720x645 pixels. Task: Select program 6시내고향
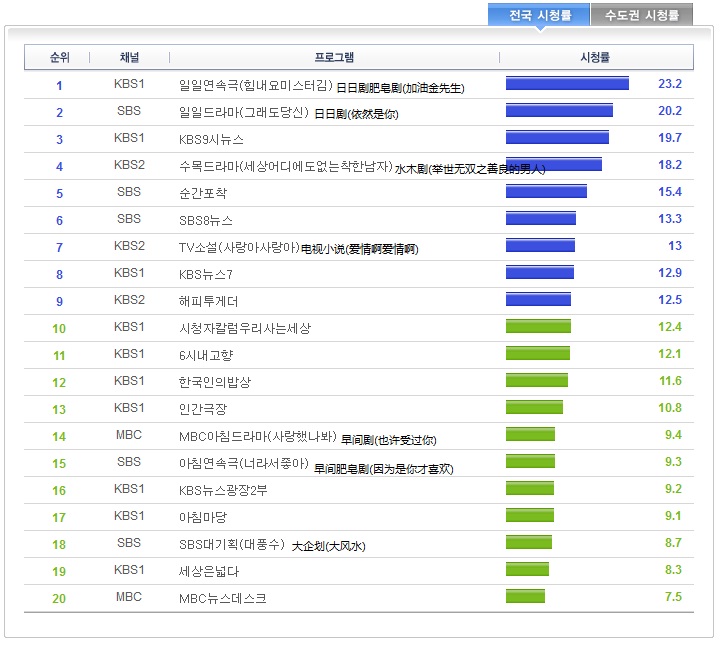click(206, 355)
